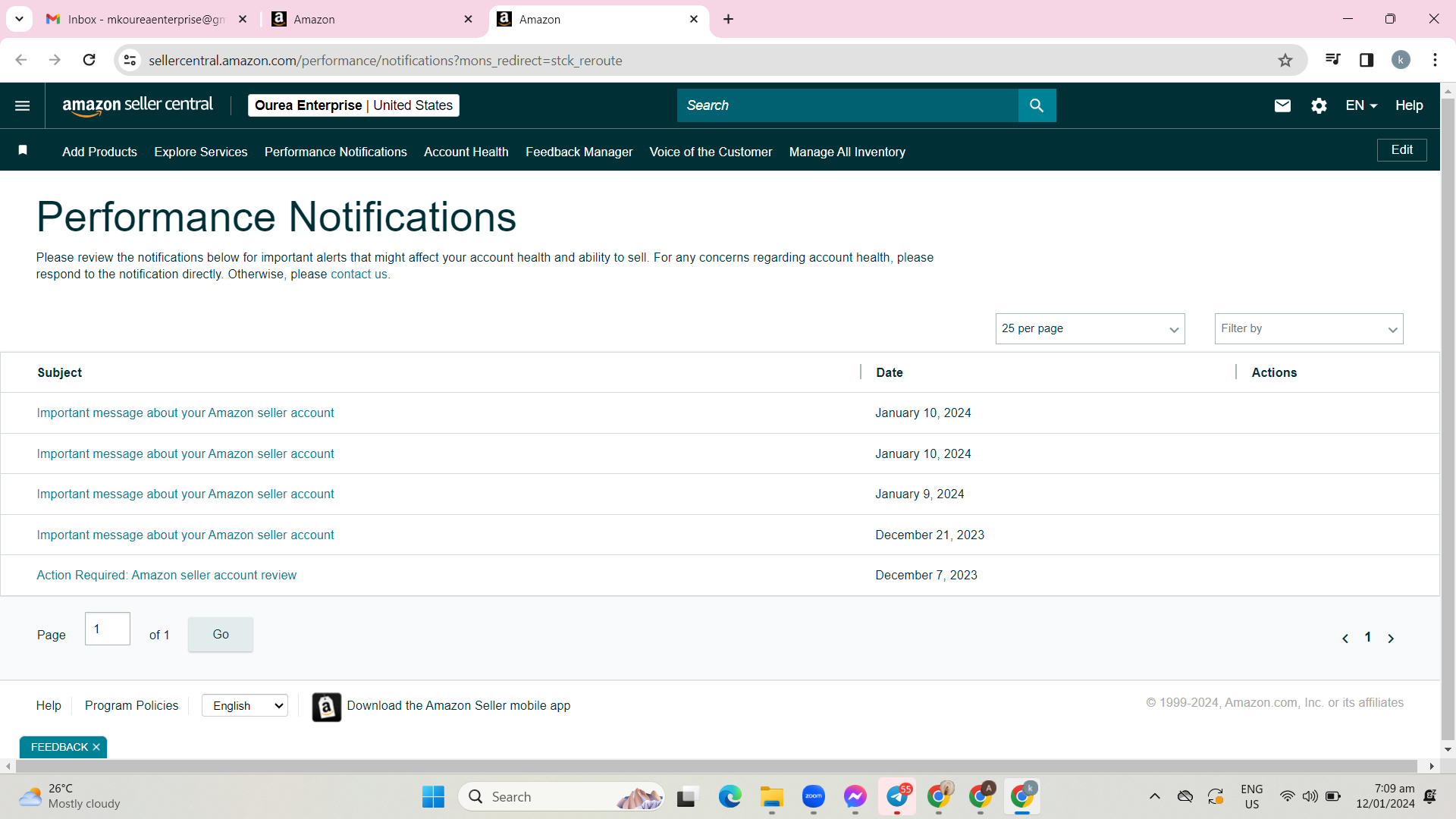Click the search magnifier button
The image size is (1456, 819).
click(x=1037, y=105)
